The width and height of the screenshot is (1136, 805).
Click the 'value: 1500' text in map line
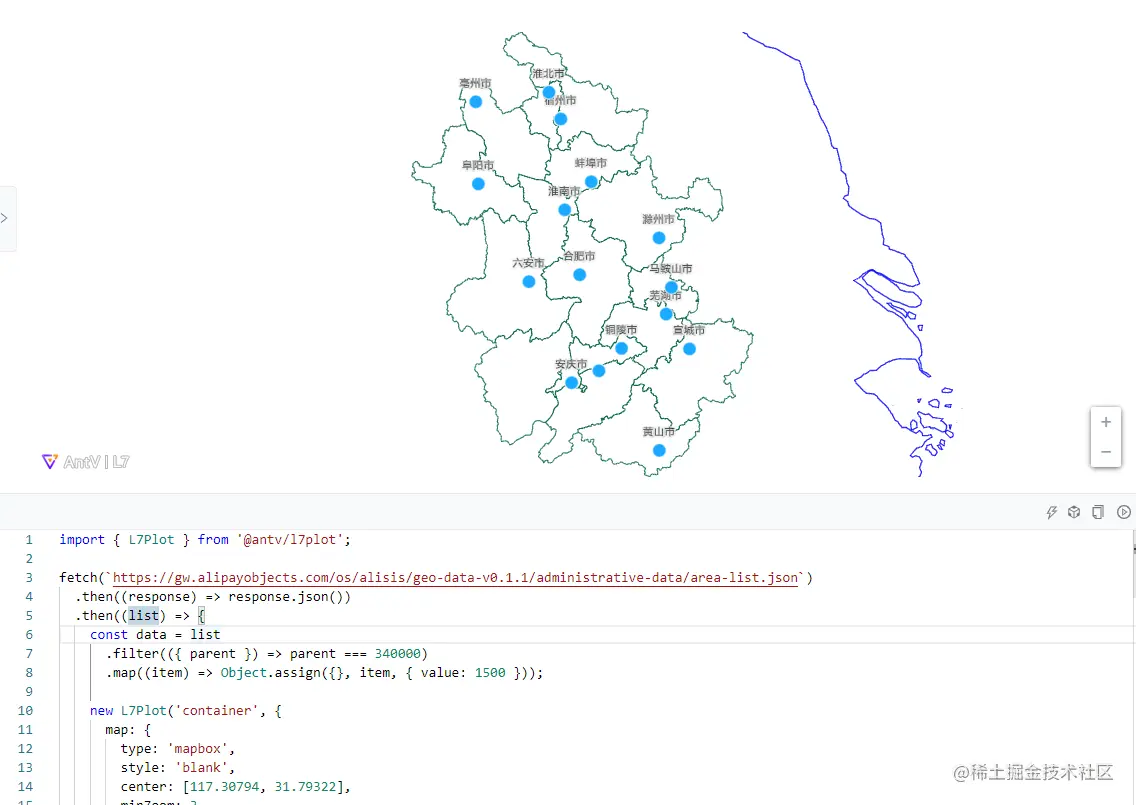(463, 673)
